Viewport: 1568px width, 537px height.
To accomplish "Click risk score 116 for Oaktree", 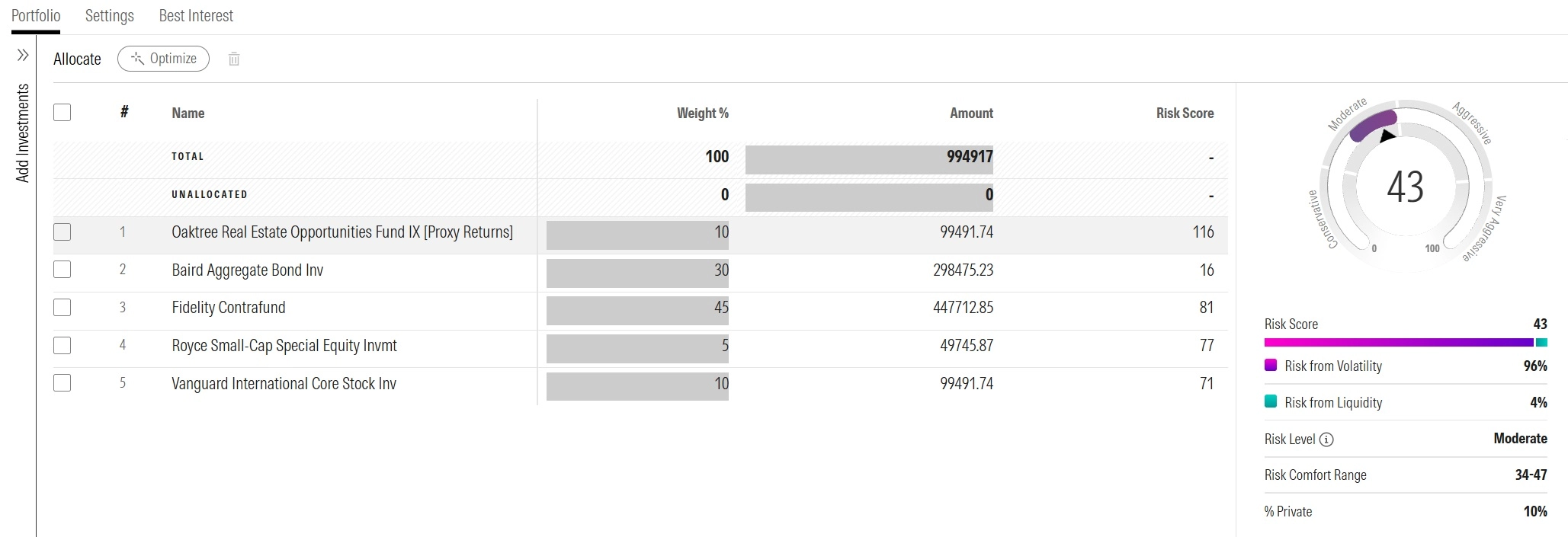I will pos(1203,232).
